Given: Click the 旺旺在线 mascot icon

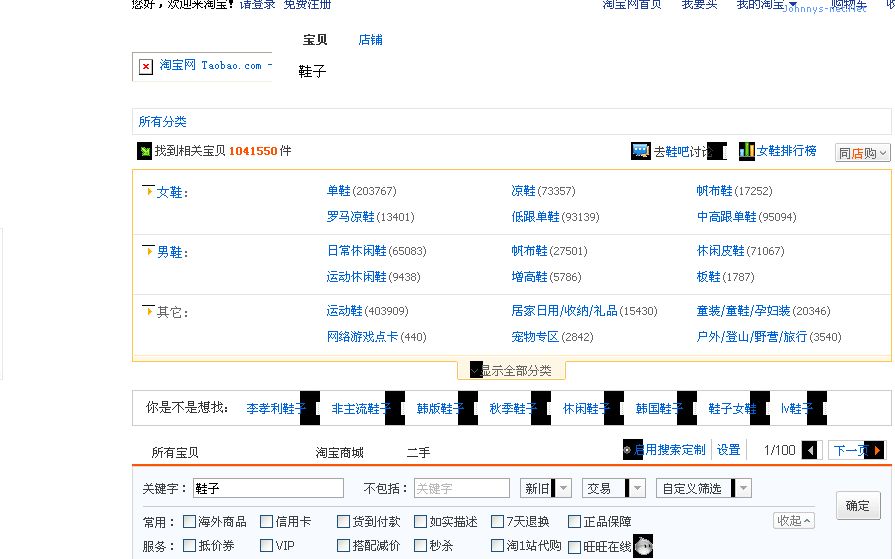Looking at the screenshot, I should pos(643,546).
